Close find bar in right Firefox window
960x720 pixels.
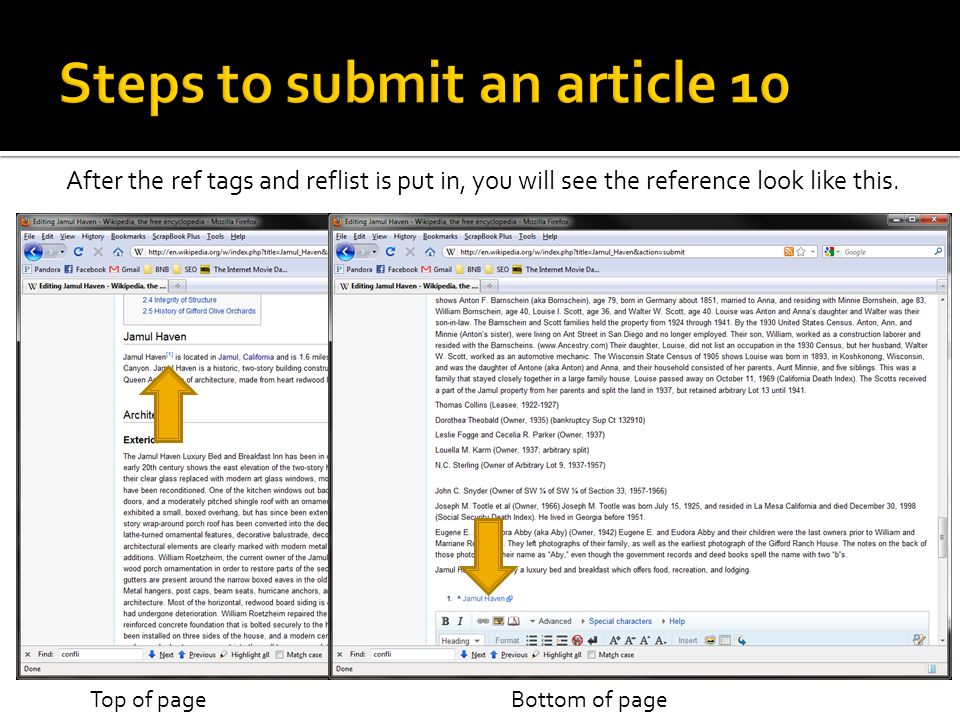(x=340, y=654)
